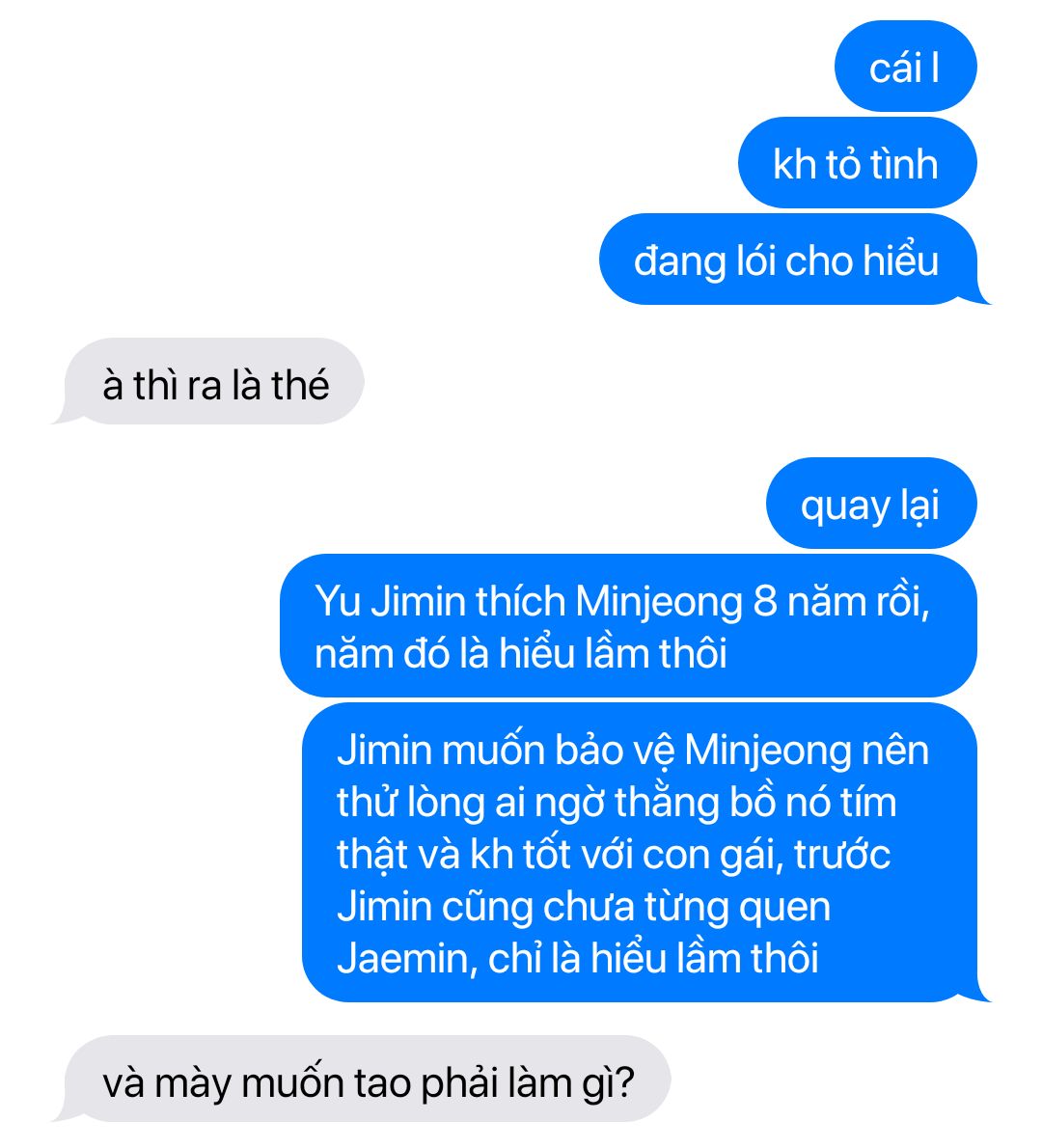1042x1148 pixels.
Task: Click the word 'thé' in the gray reply
Action: click(x=300, y=385)
